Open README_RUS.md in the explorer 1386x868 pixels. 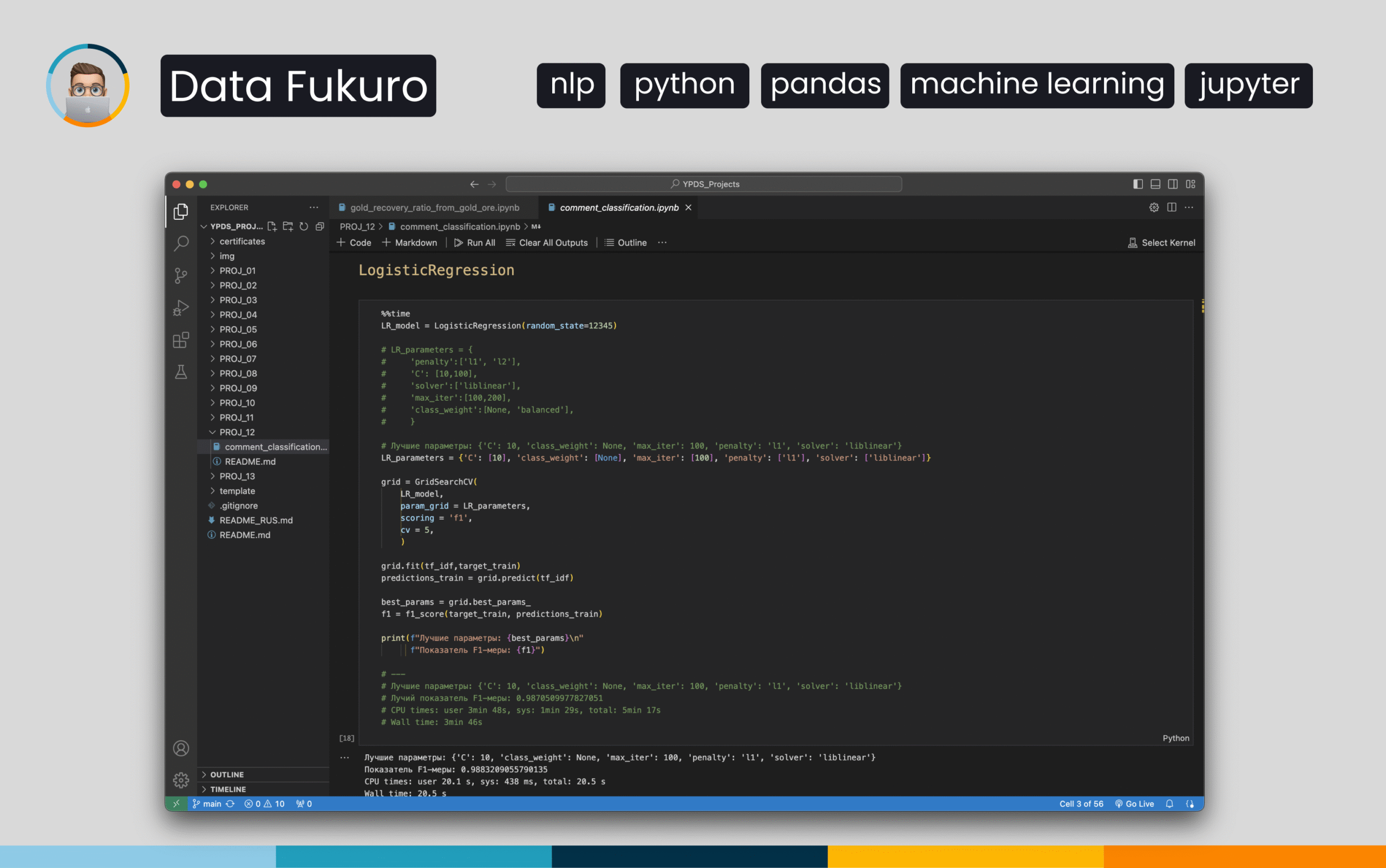(256, 520)
